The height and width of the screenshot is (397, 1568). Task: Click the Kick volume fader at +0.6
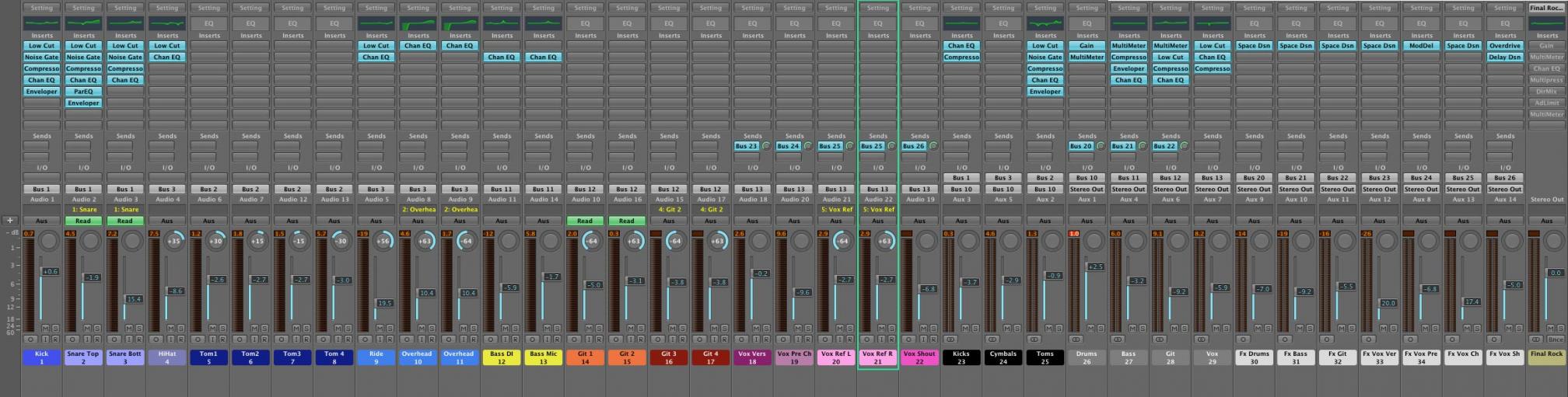point(50,272)
